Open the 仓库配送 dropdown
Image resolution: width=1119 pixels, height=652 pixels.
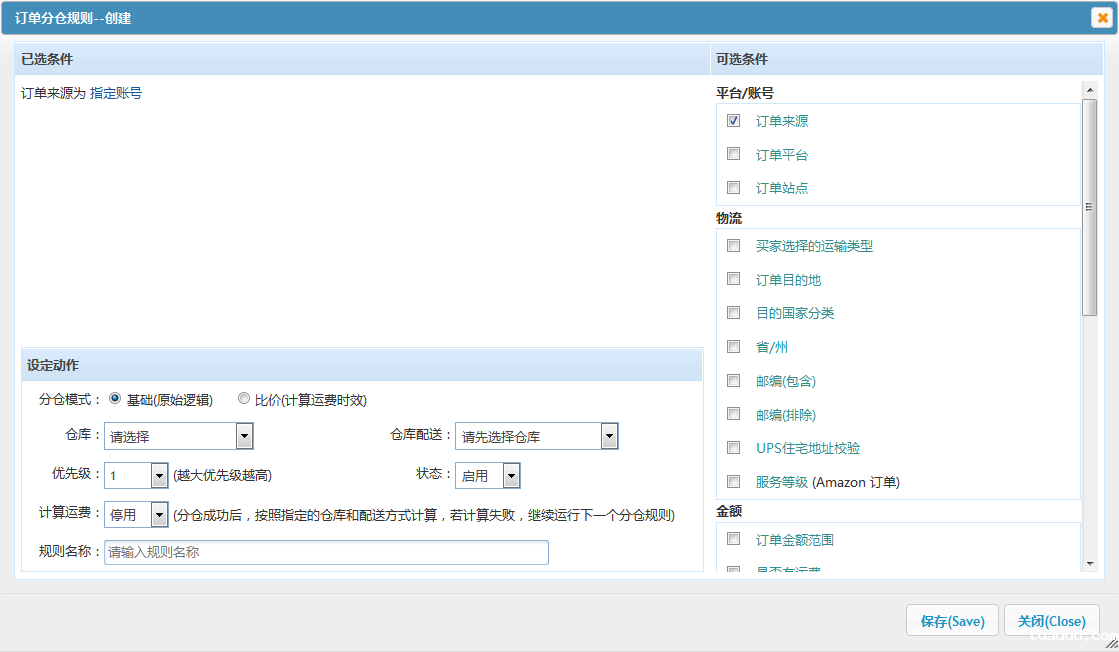click(608, 435)
